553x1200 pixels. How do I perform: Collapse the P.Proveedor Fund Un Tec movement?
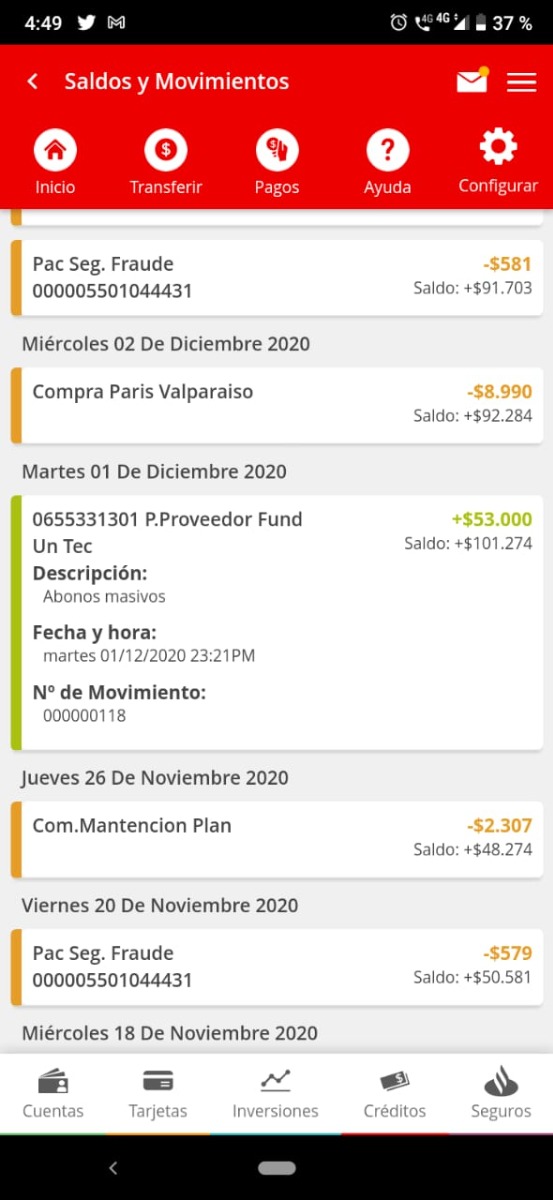coord(277,622)
